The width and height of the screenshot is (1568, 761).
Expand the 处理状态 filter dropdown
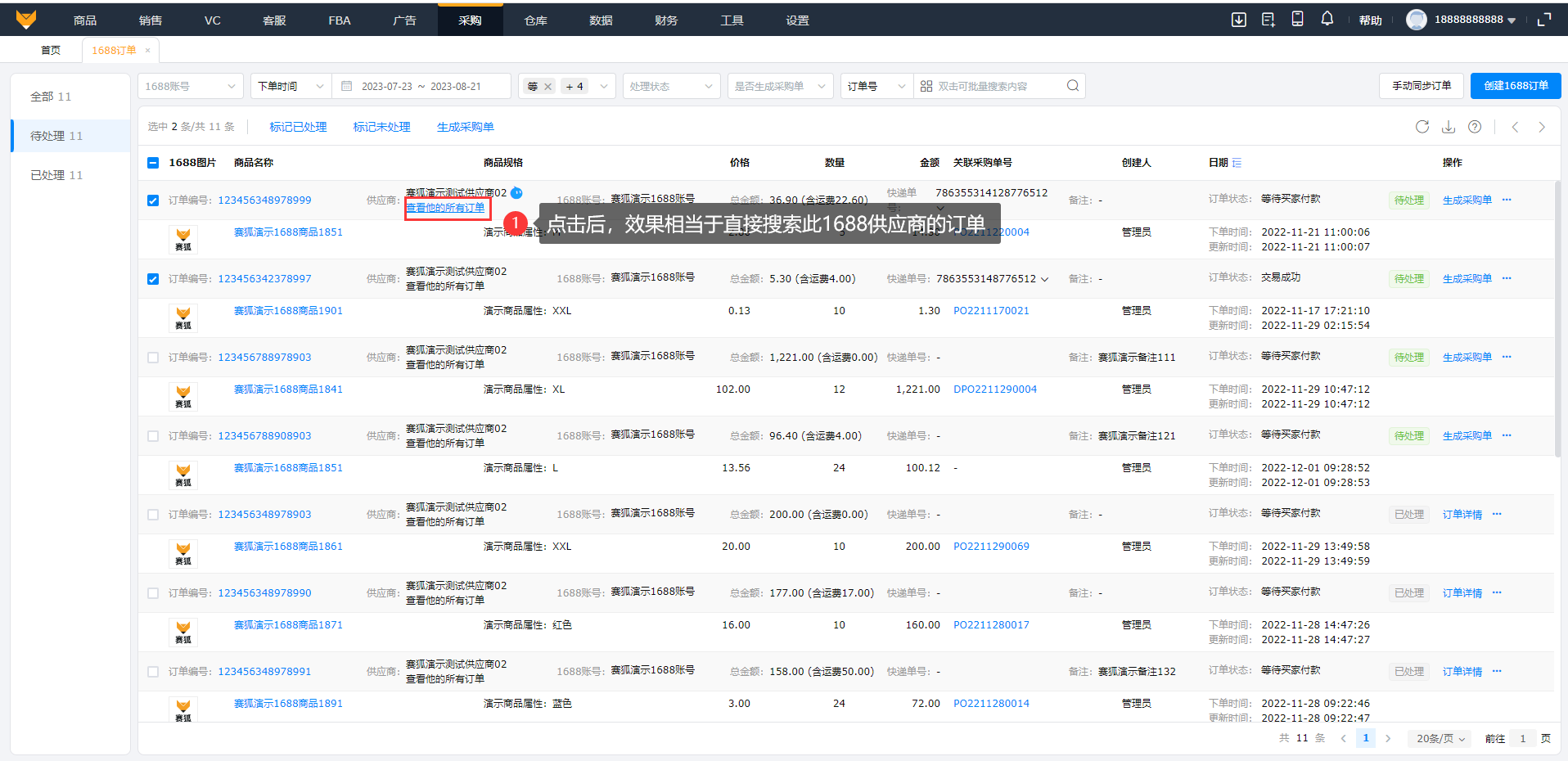670,86
